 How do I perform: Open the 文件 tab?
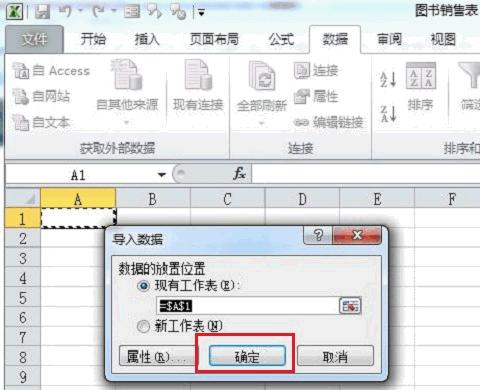[x=34, y=39]
